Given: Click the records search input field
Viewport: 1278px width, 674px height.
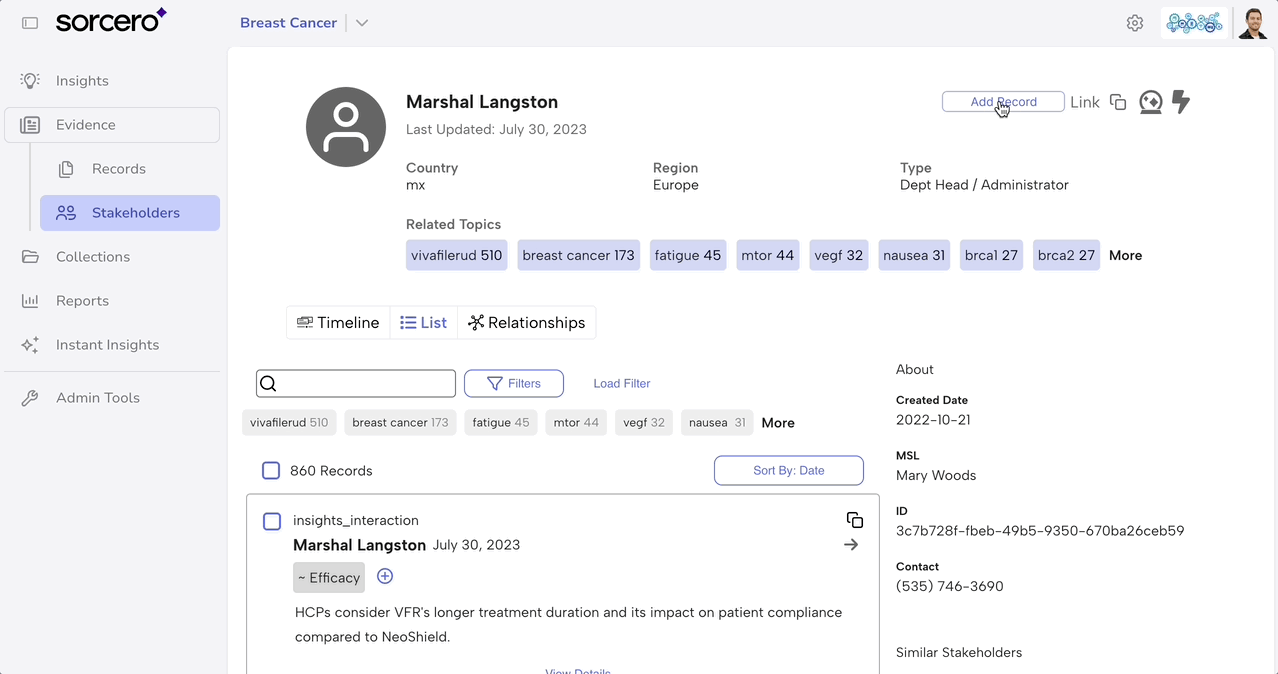Looking at the screenshot, I should coord(365,383).
